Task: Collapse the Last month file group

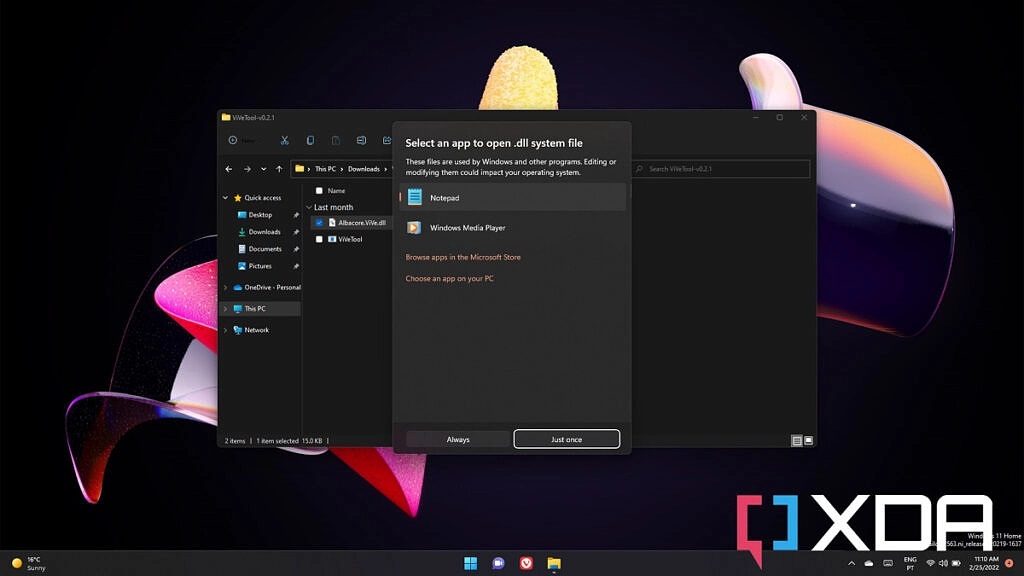Action: coord(308,207)
